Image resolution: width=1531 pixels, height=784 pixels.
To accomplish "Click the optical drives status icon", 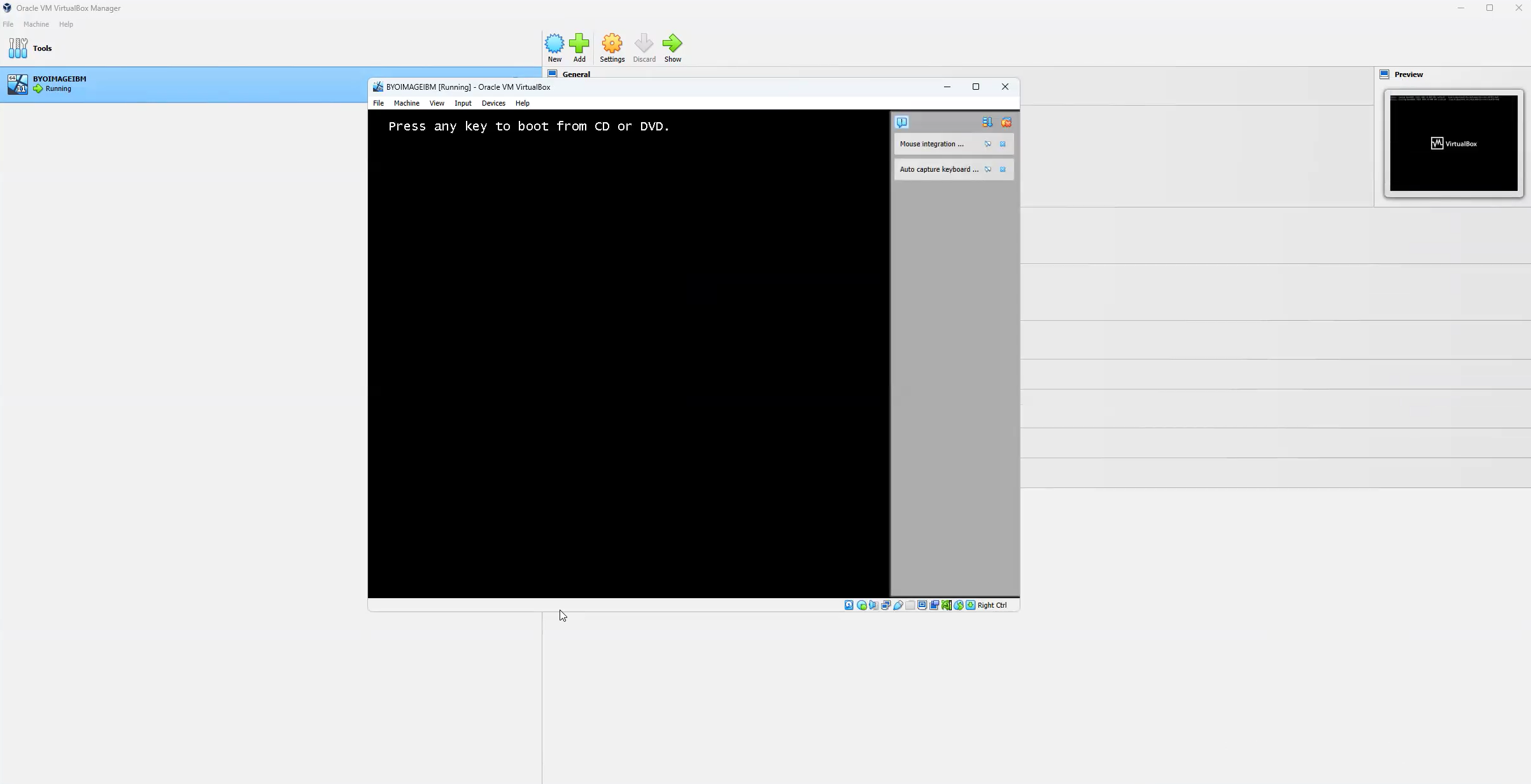I will point(862,605).
